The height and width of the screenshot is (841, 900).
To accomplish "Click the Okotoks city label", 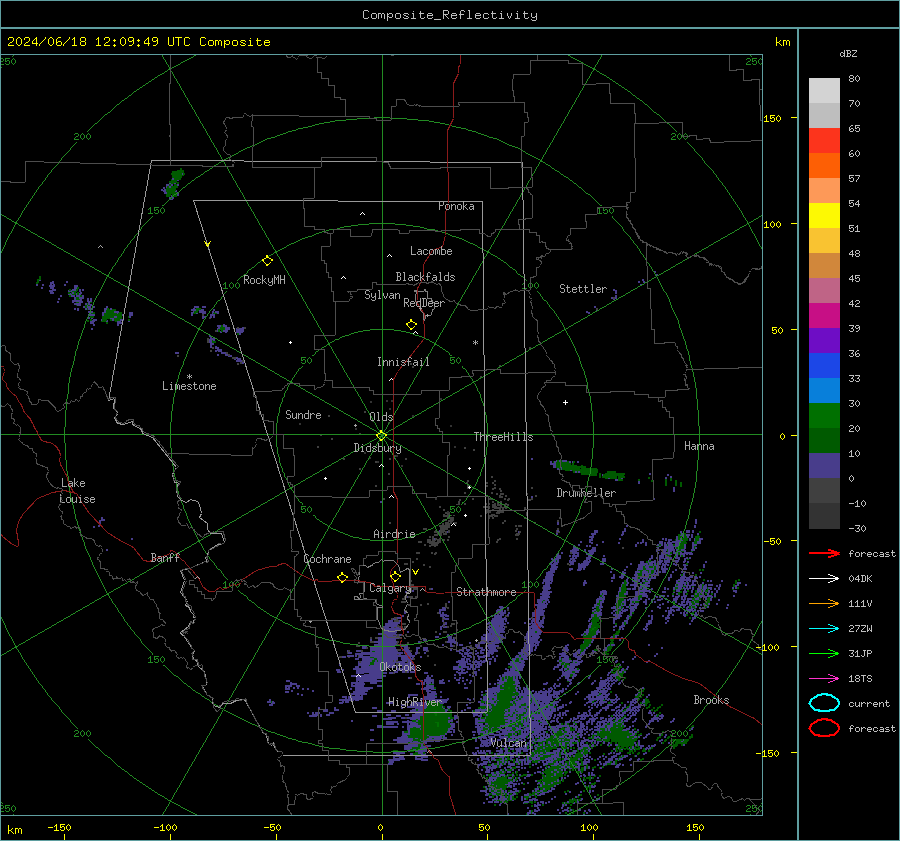I will 400,667.
